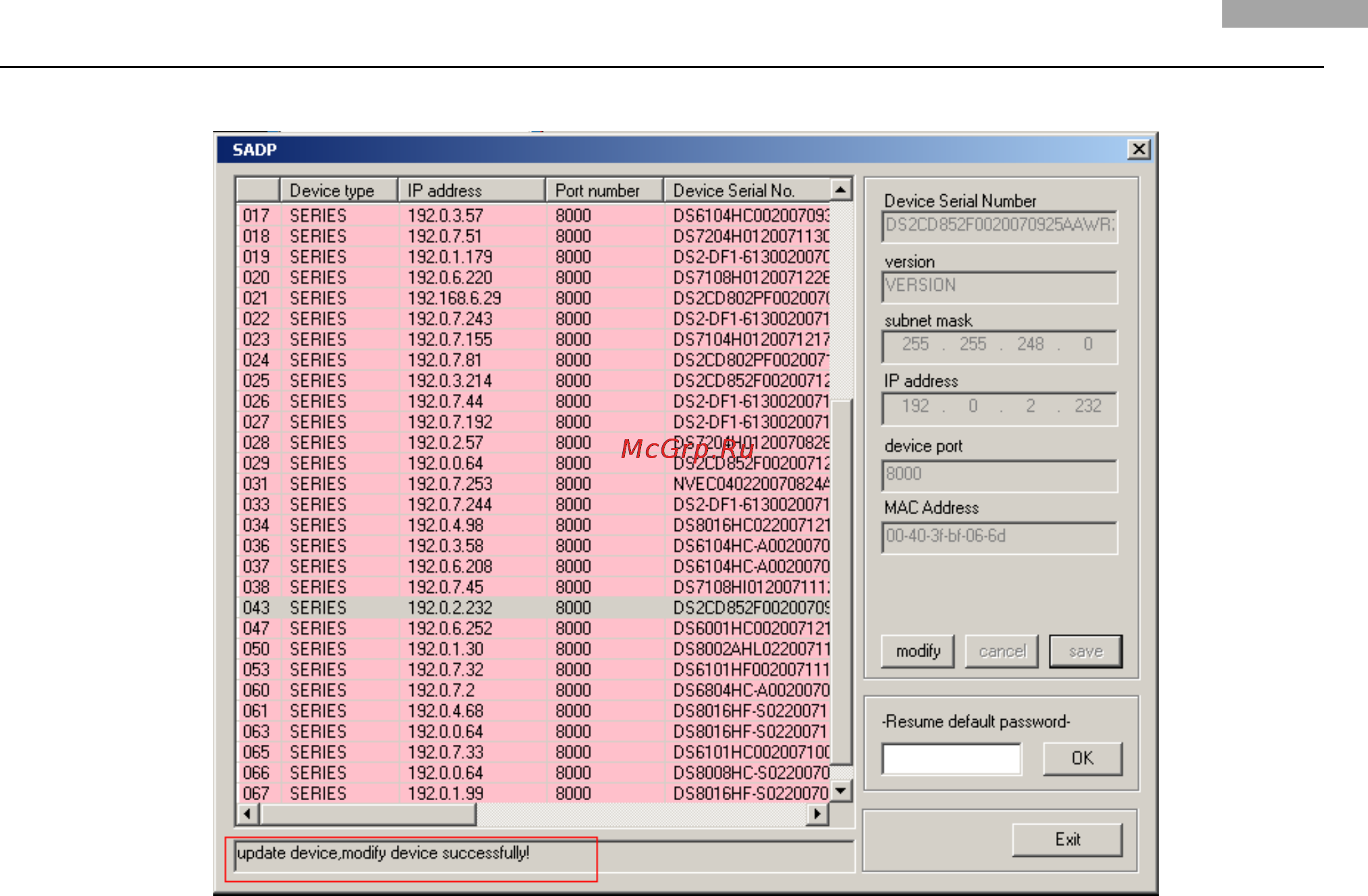Click the cancel button
The width and height of the screenshot is (1368, 896).
tap(1002, 651)
